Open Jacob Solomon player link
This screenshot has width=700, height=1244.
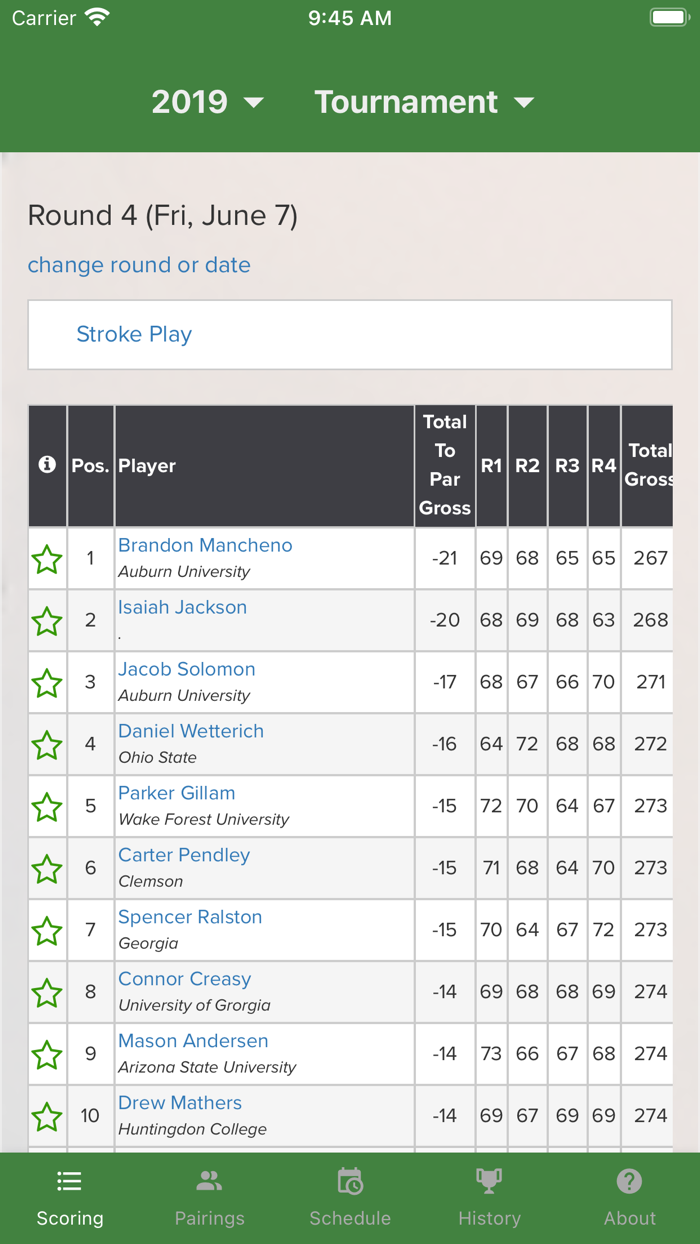pos(187,669)
